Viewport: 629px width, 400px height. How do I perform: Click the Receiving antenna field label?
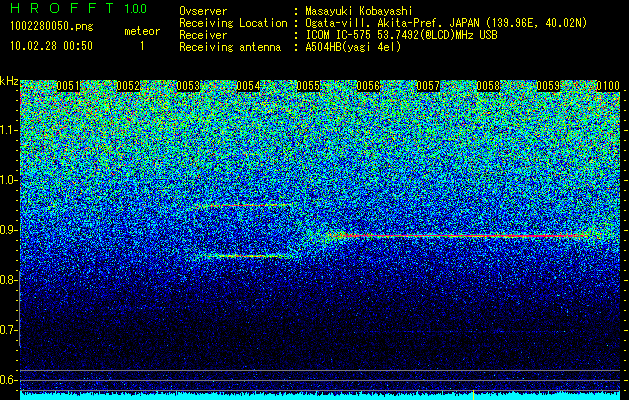[x=230, y=47]
